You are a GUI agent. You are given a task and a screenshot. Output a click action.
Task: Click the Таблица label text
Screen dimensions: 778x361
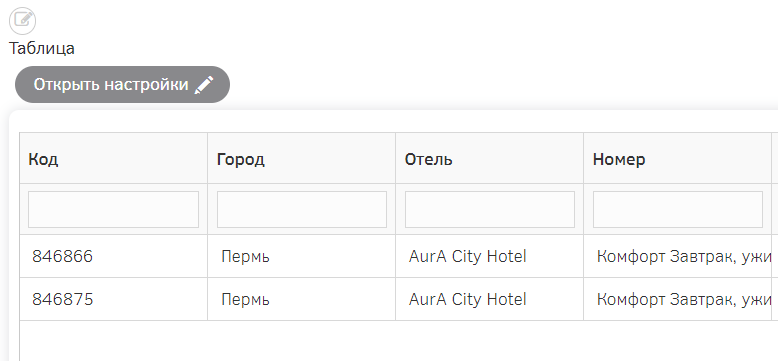tap(42, 49)
